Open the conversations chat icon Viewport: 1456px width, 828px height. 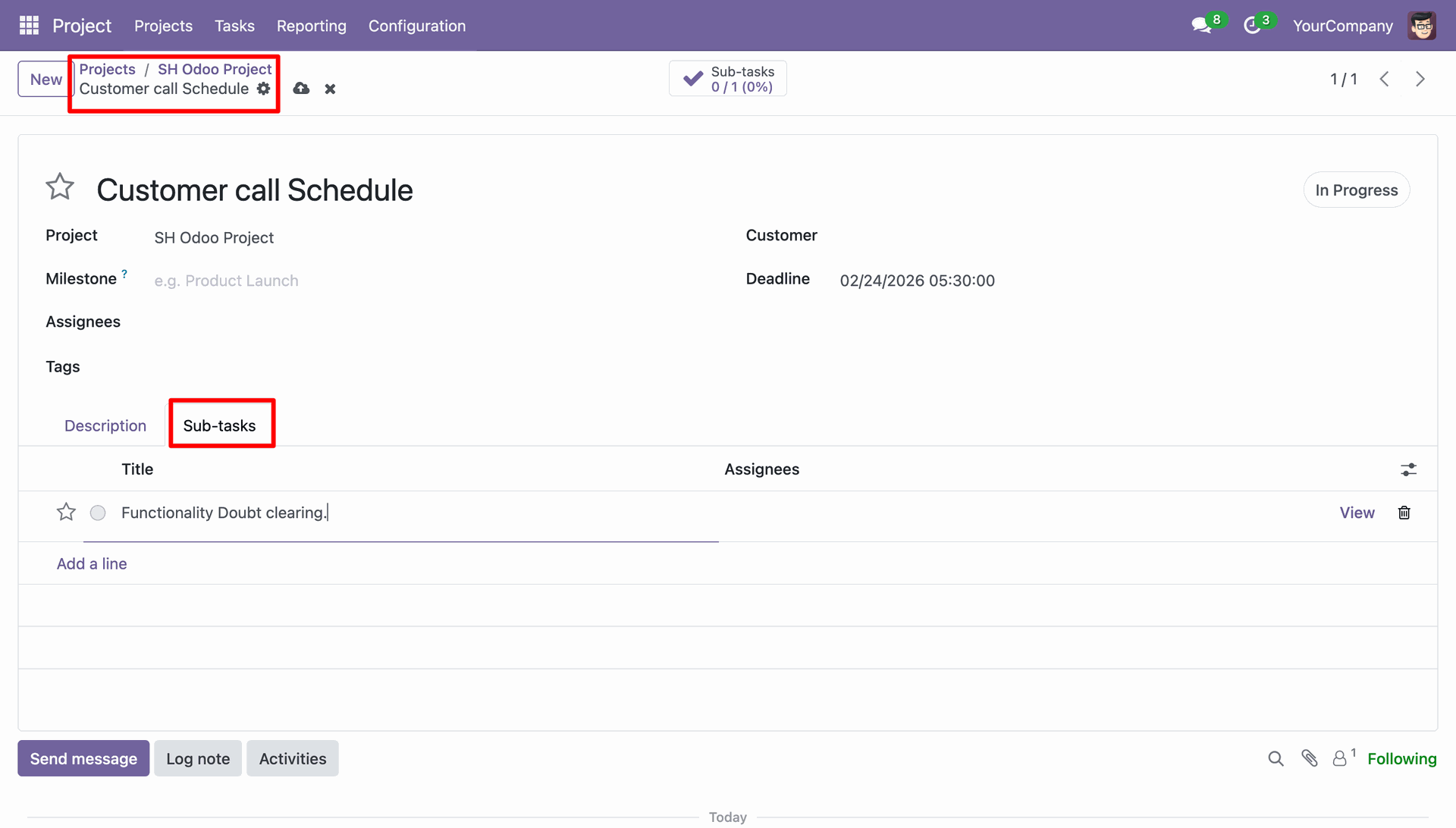click(x=1201, y=26)
